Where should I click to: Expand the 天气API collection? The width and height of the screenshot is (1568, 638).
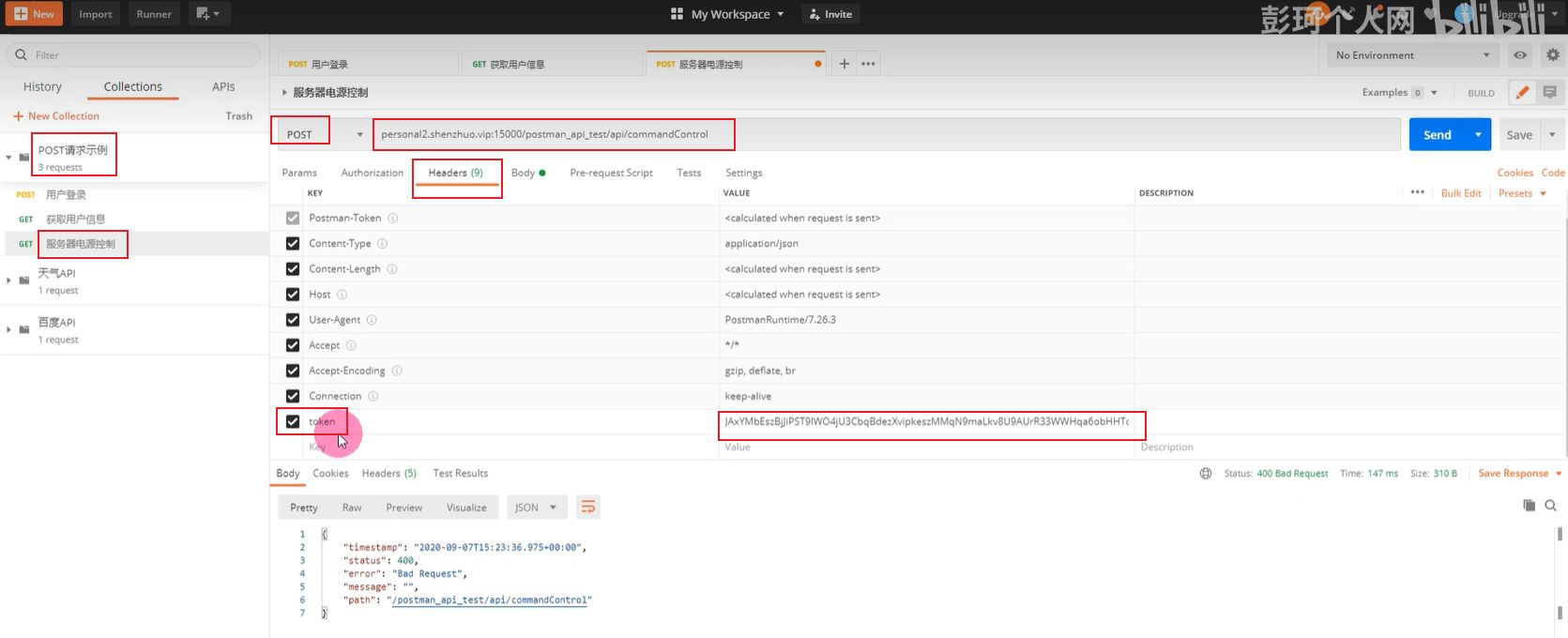(9, 280)
